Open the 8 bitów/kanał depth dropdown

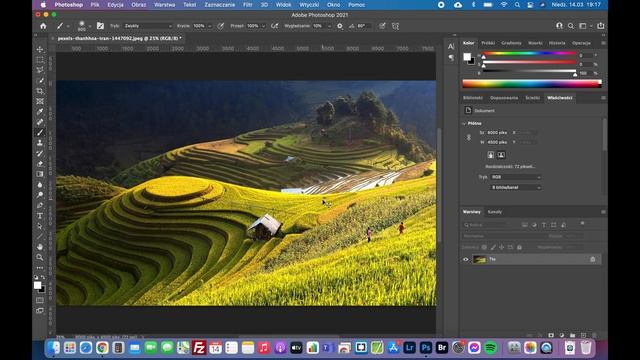[x=516, y=187]
